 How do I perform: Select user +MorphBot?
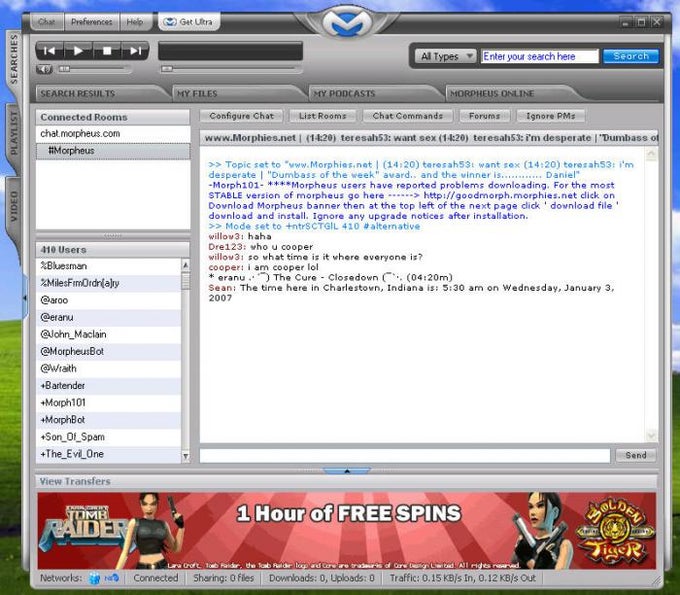108,420
